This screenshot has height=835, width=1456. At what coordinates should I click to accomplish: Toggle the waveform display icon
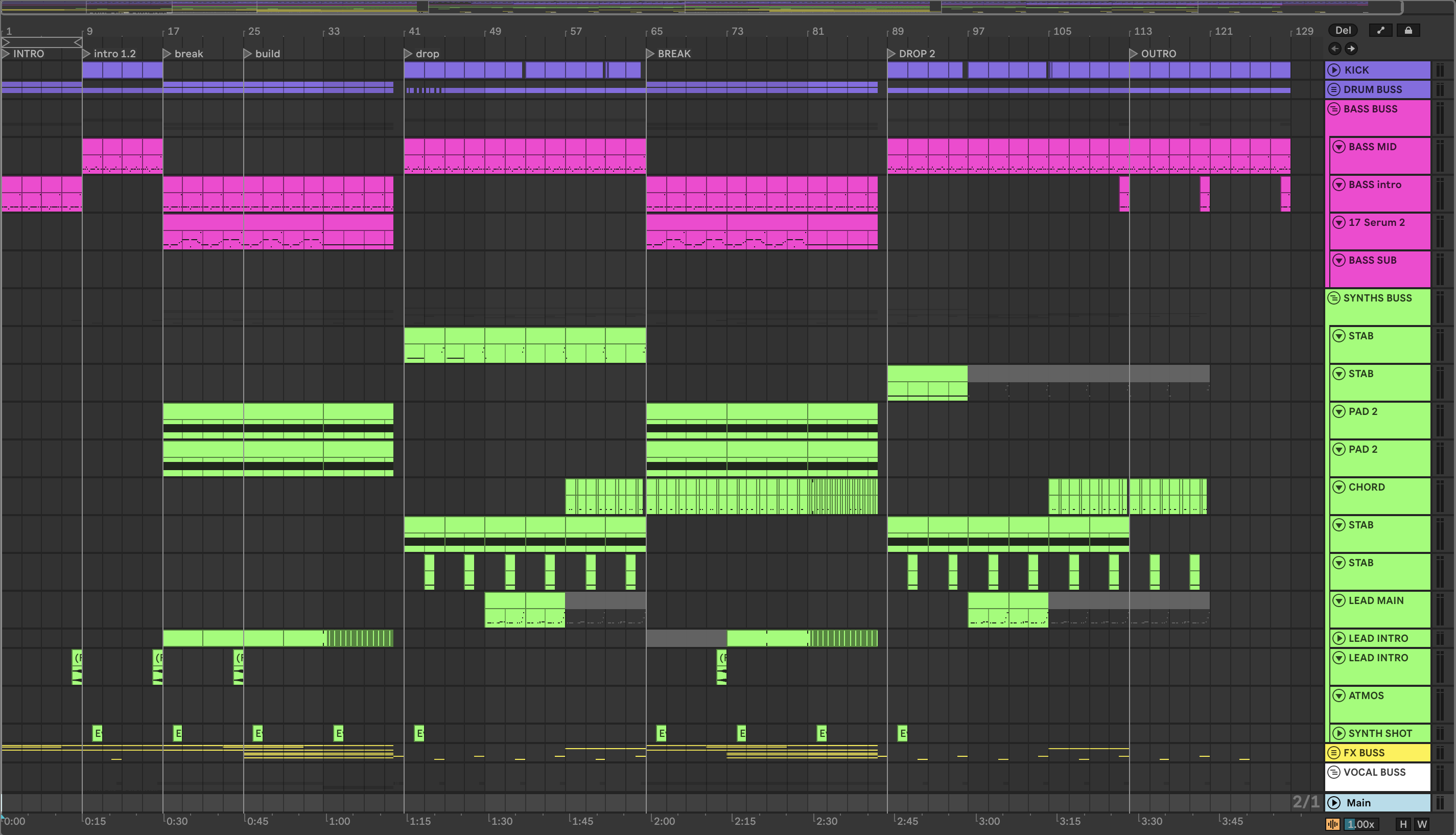tap(1333, 824)
